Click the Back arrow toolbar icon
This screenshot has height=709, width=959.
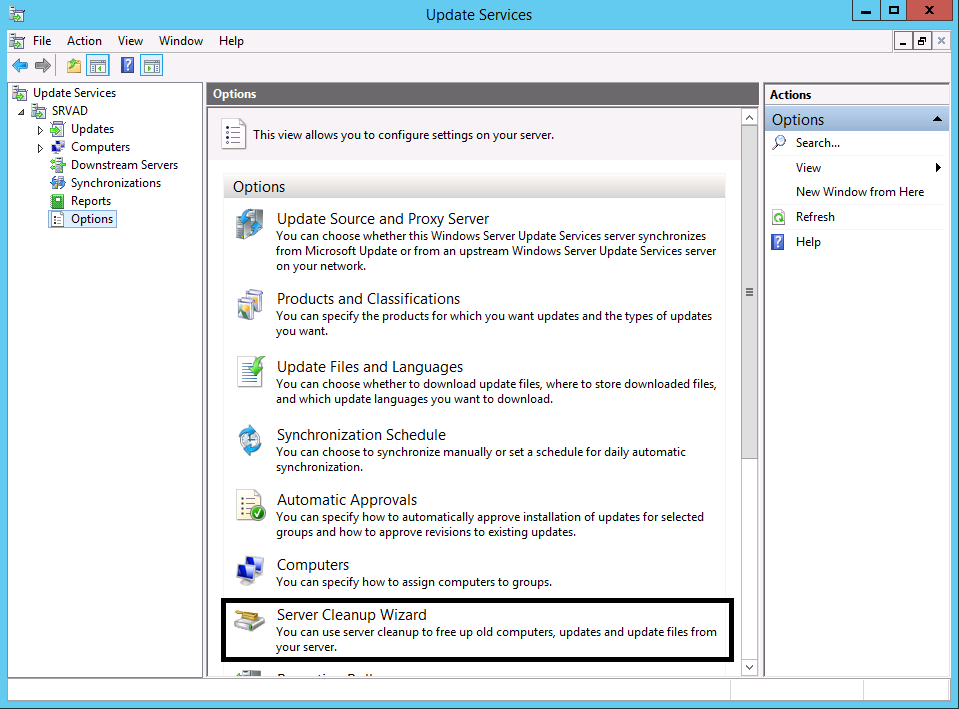(20, 65)
